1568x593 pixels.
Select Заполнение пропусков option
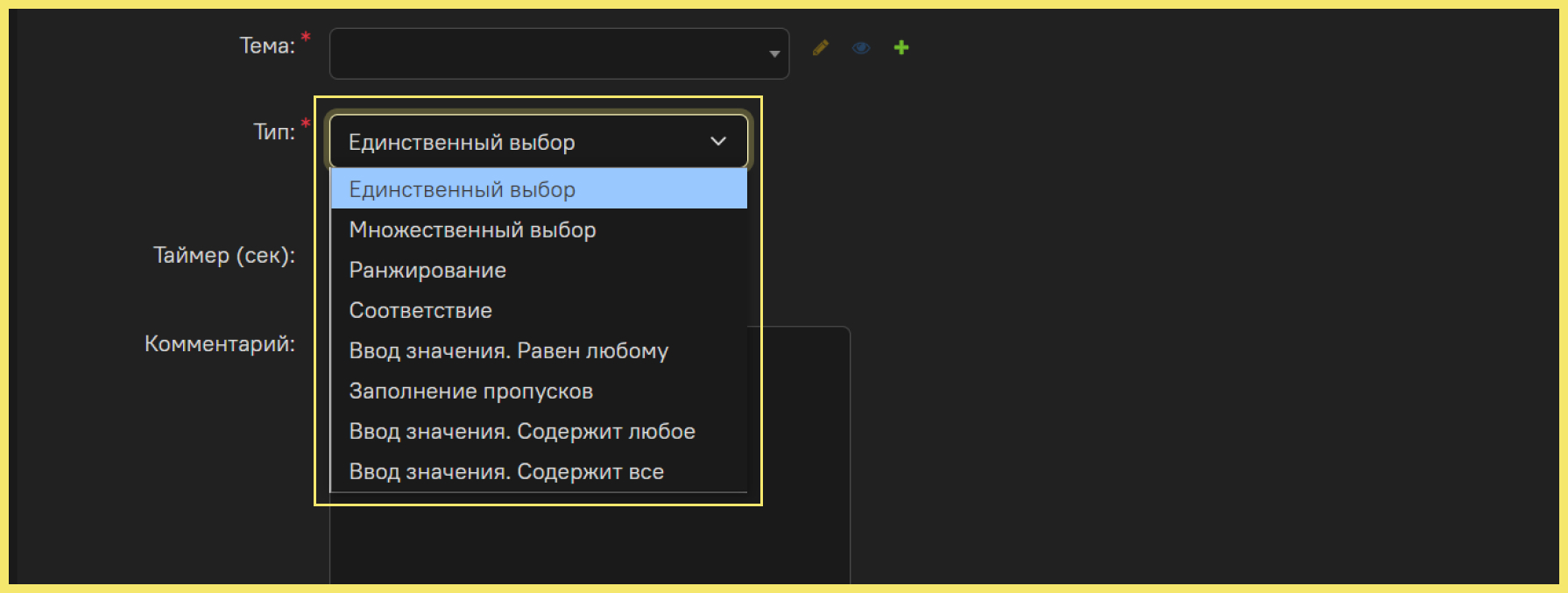(x=539, y=391)
